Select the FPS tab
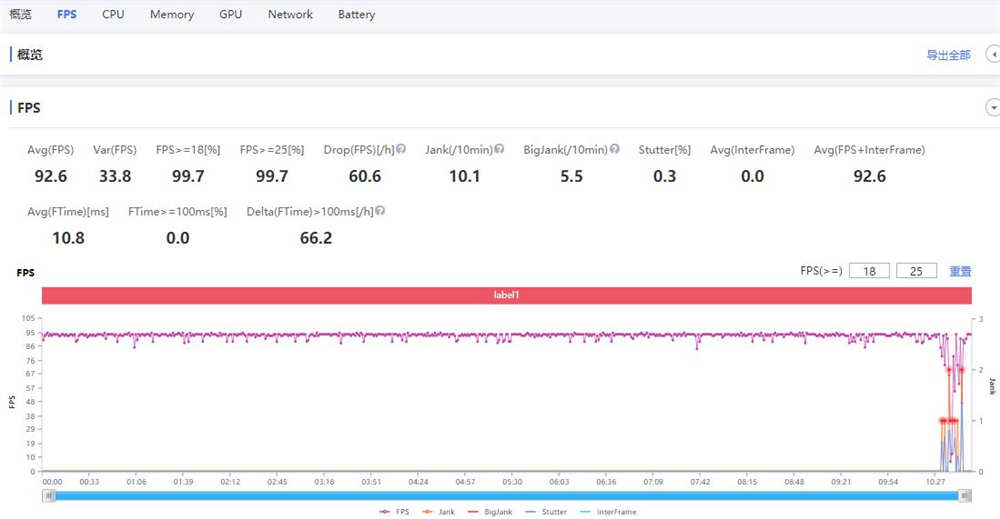Image resolution: width=1000 pixels, height=519 pixels. click(x=66, y=14)
